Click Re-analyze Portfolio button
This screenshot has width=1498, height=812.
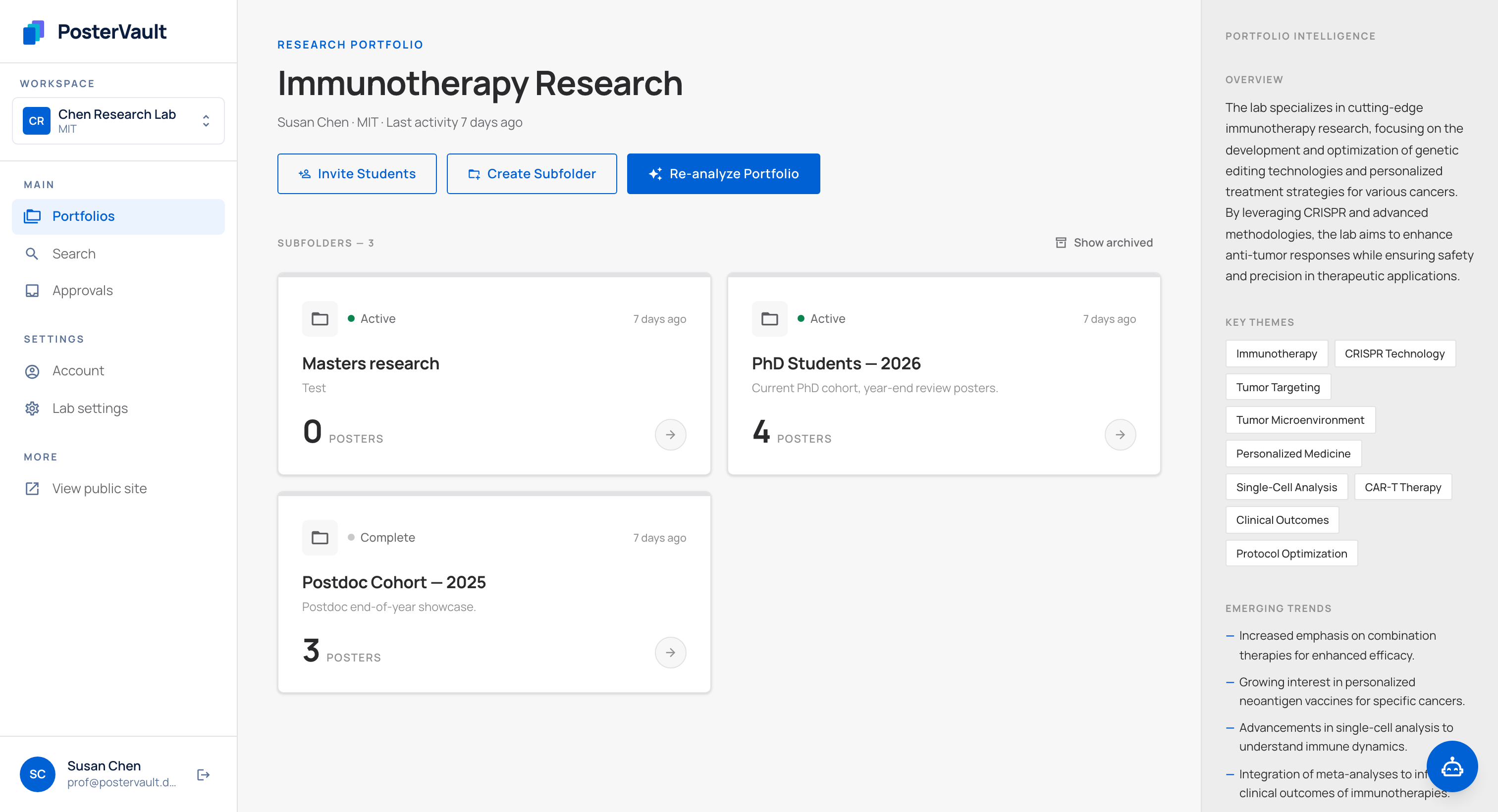(x=723, y=174)
